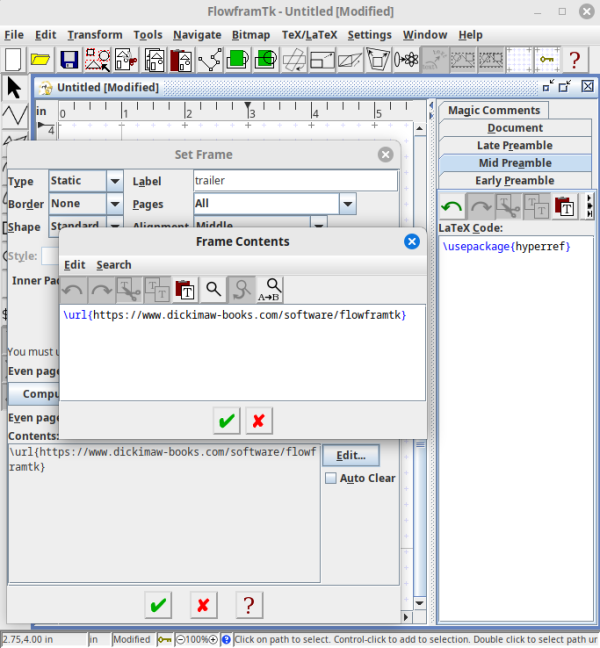Open the Type dropdown showing Static

(114, 181)
